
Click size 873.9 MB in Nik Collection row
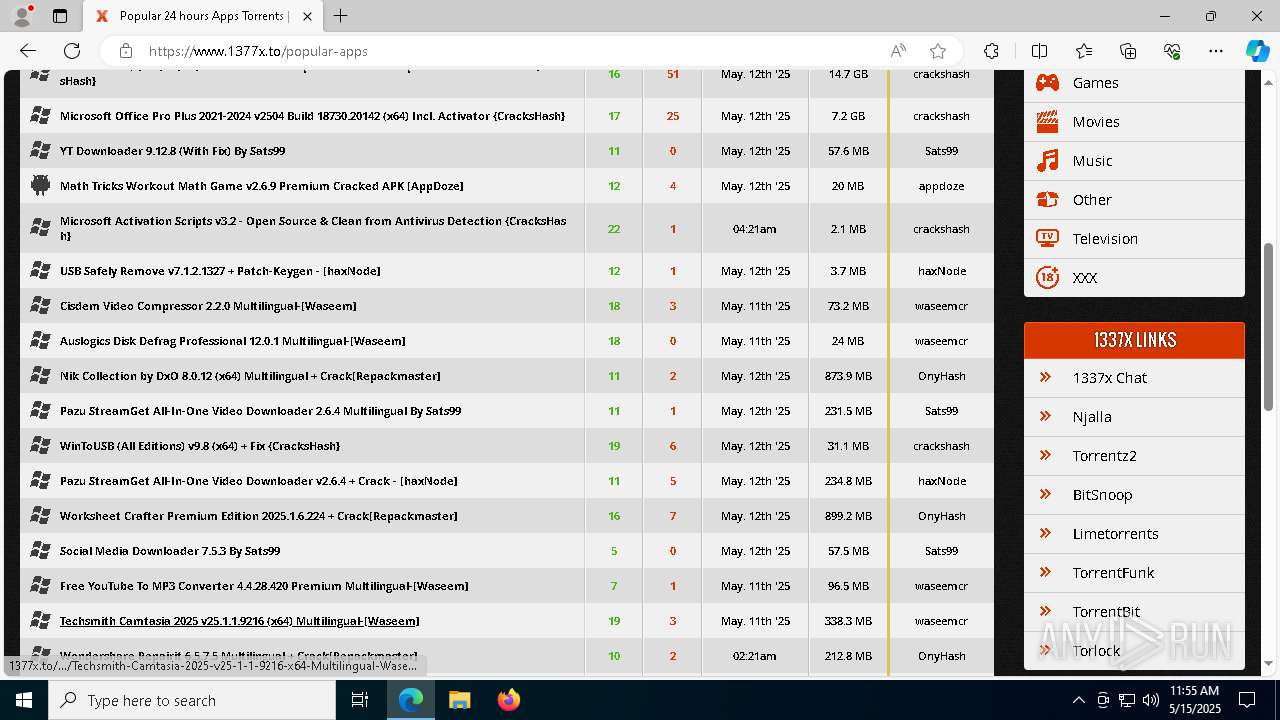[x=848, y=376]
